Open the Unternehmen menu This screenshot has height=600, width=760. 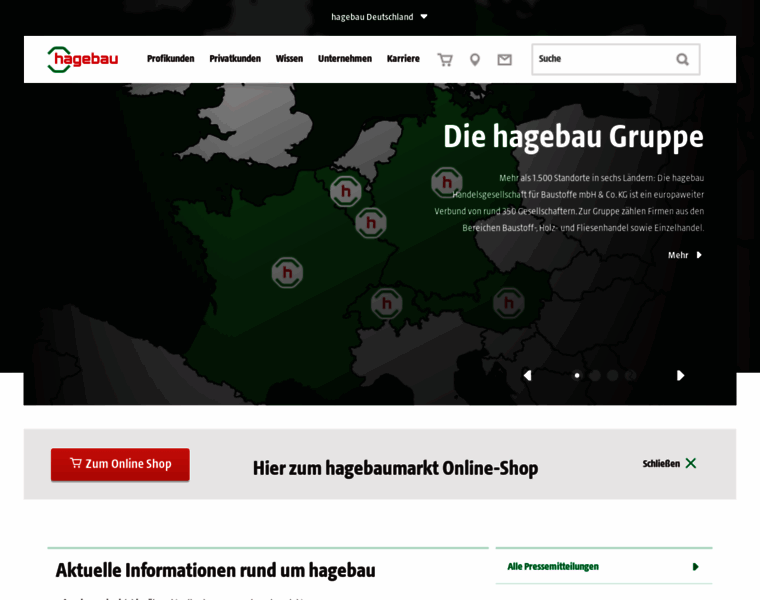pyautogui.click(x=345, y=59)
